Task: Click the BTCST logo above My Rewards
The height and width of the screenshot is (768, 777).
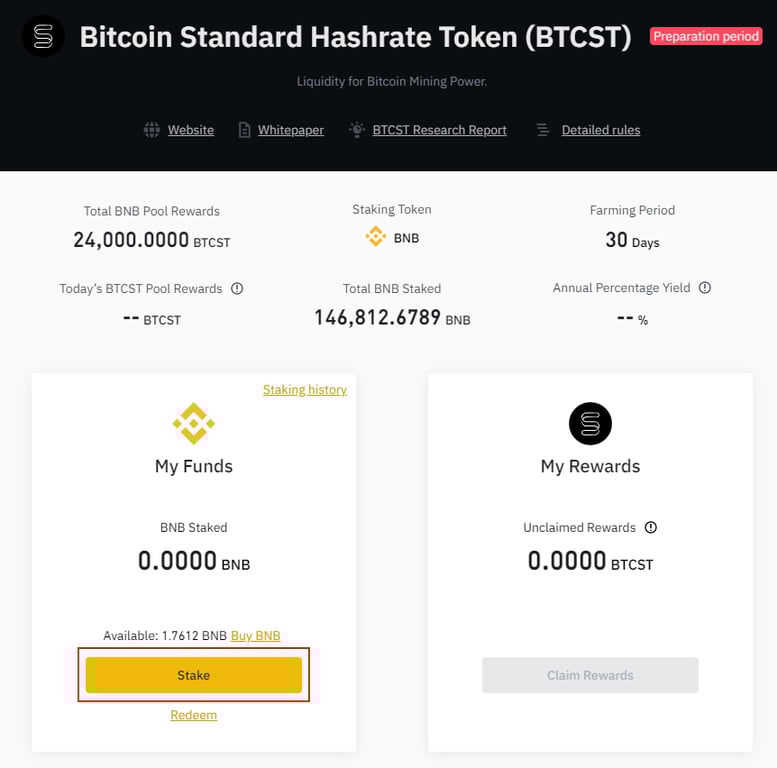Action: (590, 423)
